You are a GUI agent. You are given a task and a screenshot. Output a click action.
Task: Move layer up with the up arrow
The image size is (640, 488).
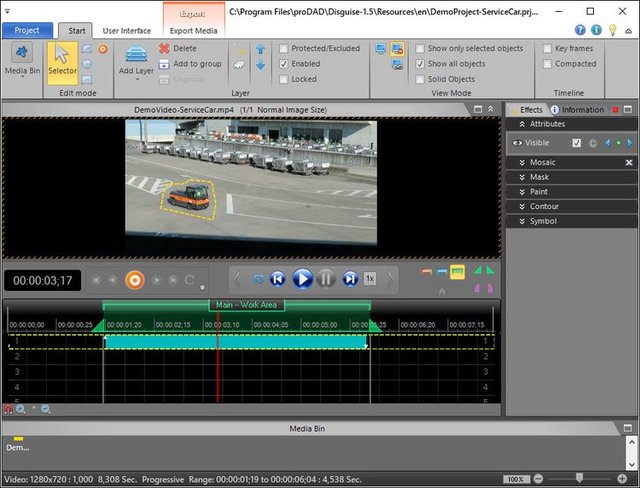(x=260, y=48)
